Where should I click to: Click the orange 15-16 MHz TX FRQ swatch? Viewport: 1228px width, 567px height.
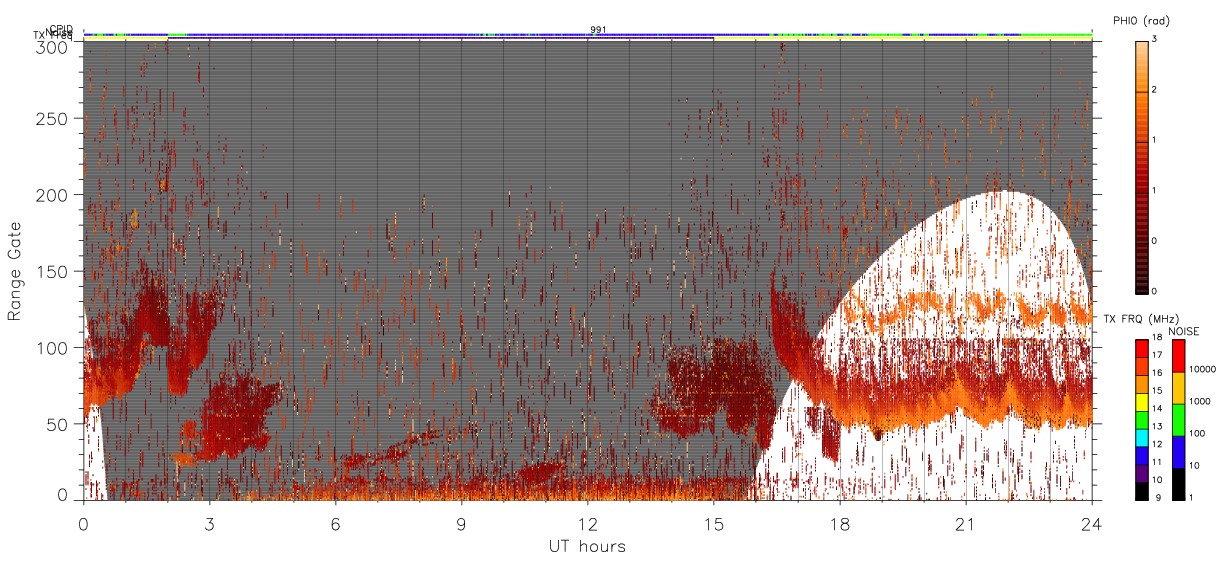1142,383
